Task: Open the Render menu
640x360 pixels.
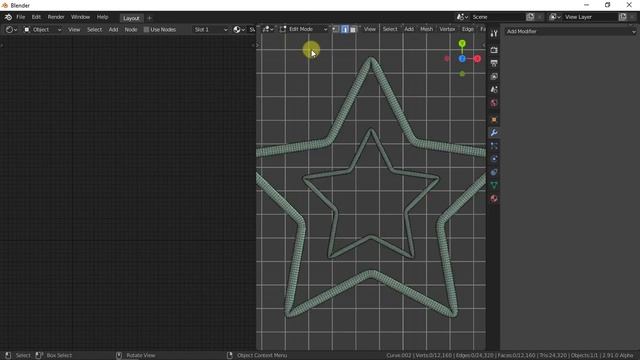Action: click(56, 17)
